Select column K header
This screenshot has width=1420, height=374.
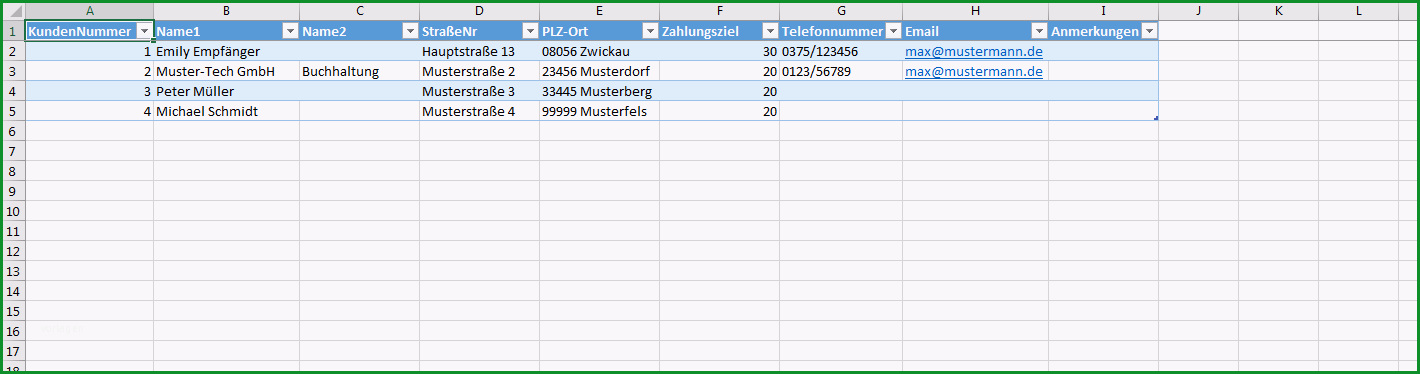tap(1278, 10)
